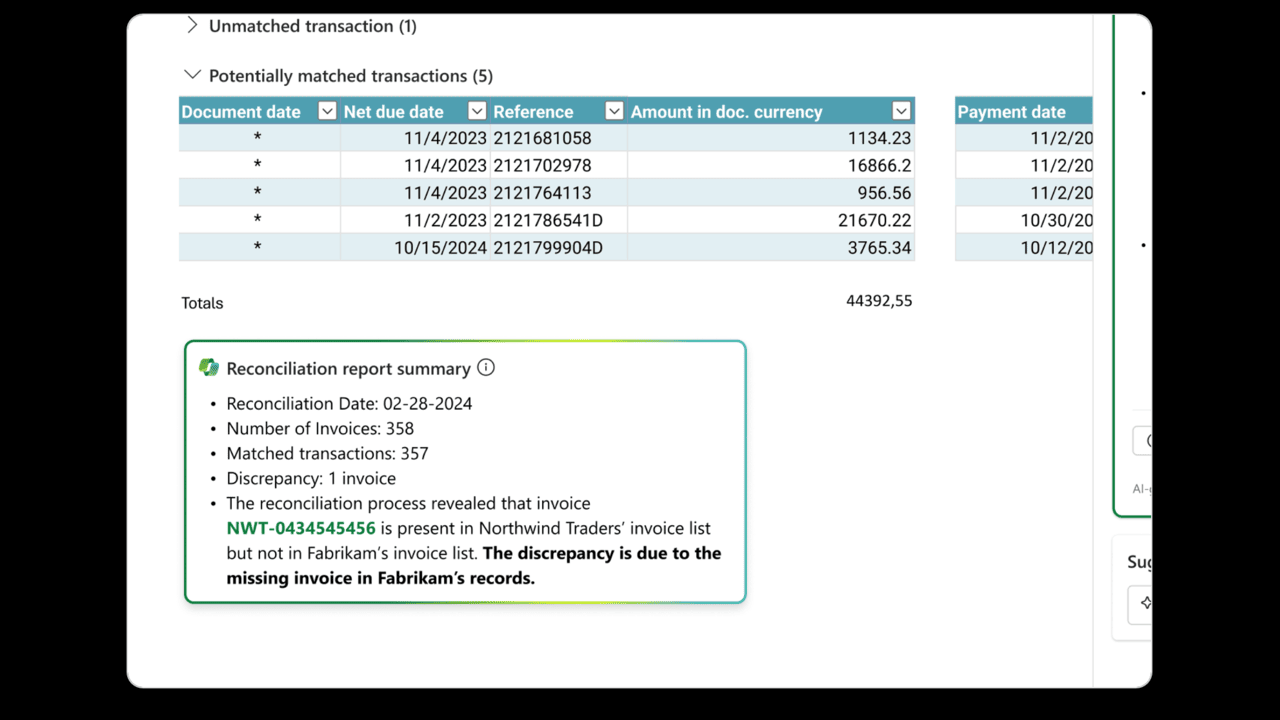Select reference cell 2121799904D
Screen dimensions: 1280x720
[559, 247]
